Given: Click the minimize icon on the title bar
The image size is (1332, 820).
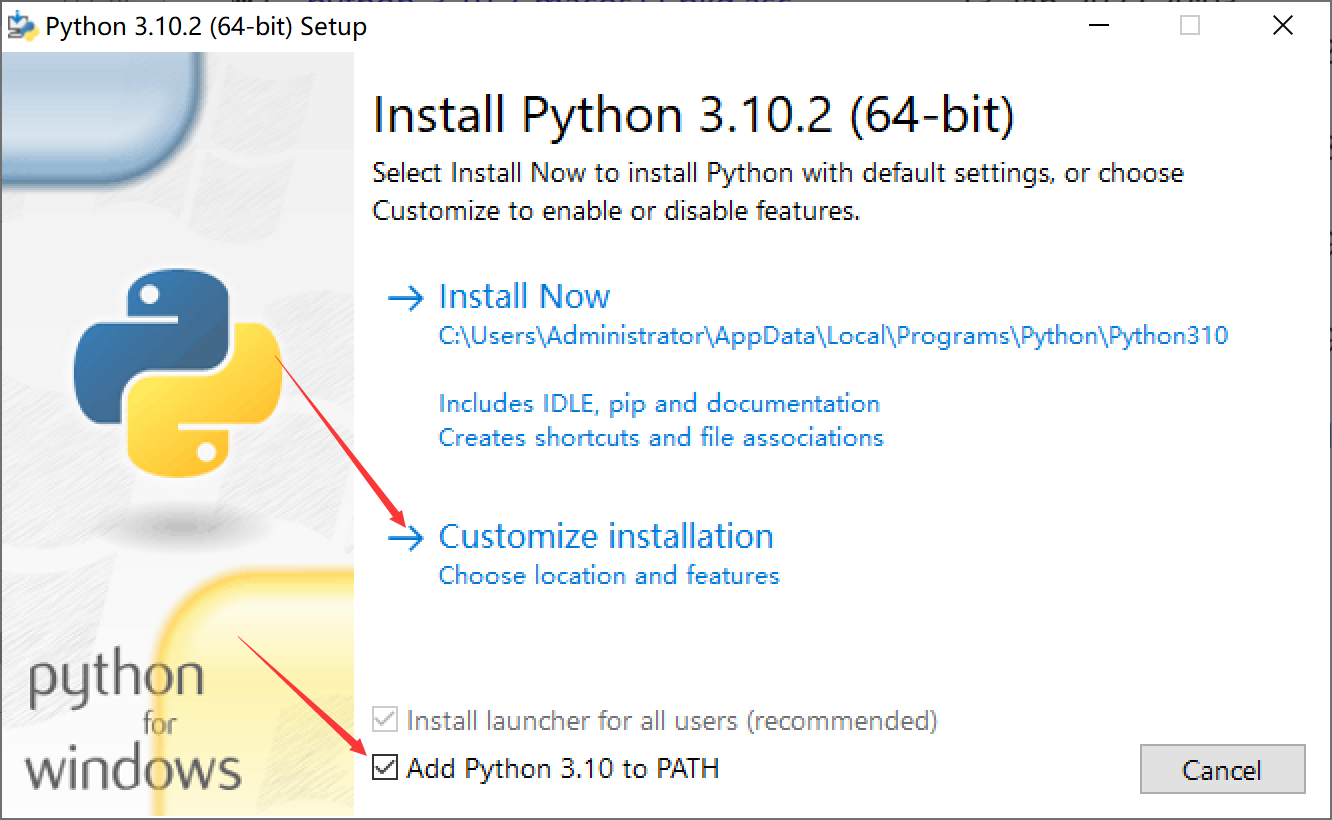Looking at the screenshot, I should (1097, 25).
